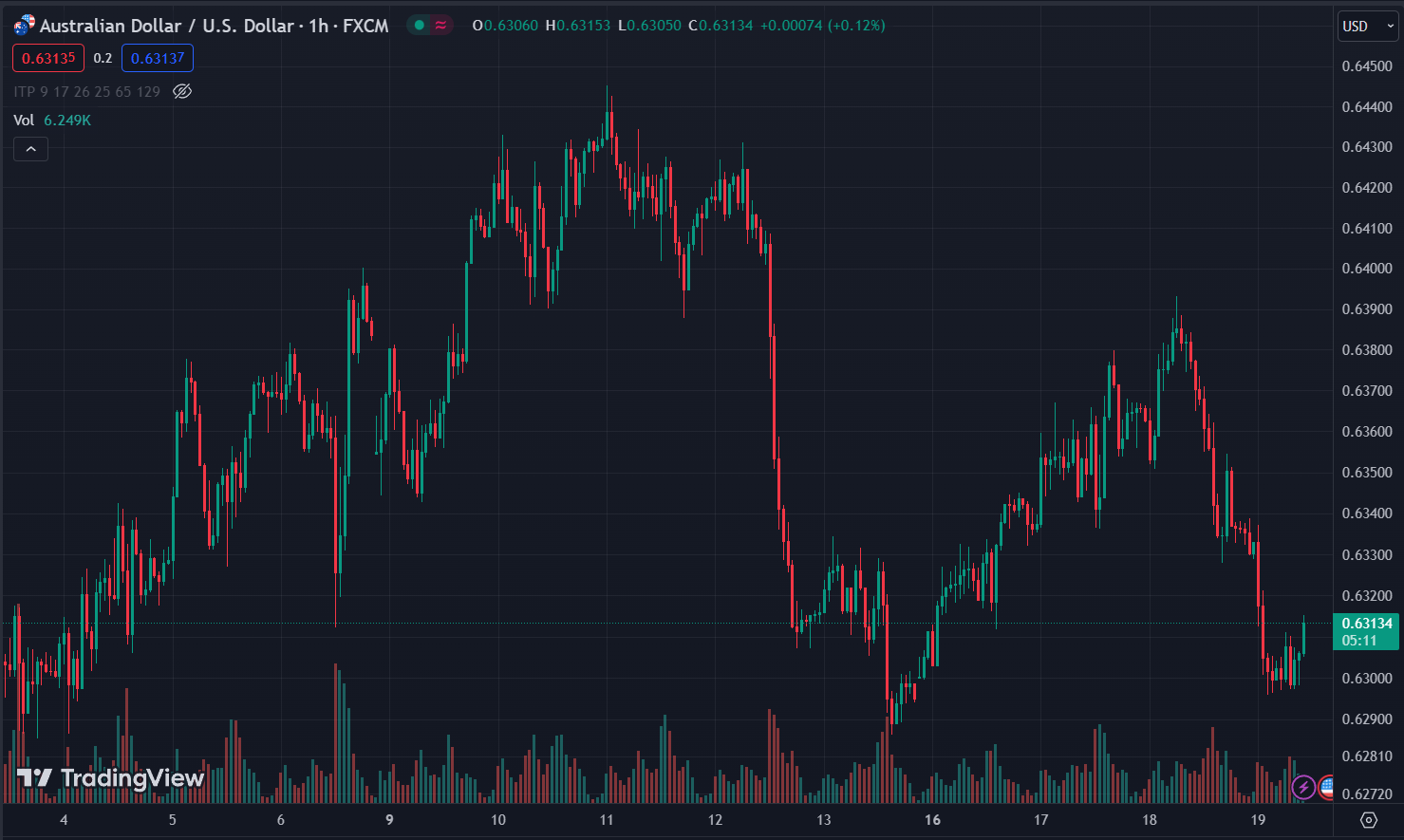
Task: Click the change +0.00074 (+0.12%) text
Action: (823, 26)
